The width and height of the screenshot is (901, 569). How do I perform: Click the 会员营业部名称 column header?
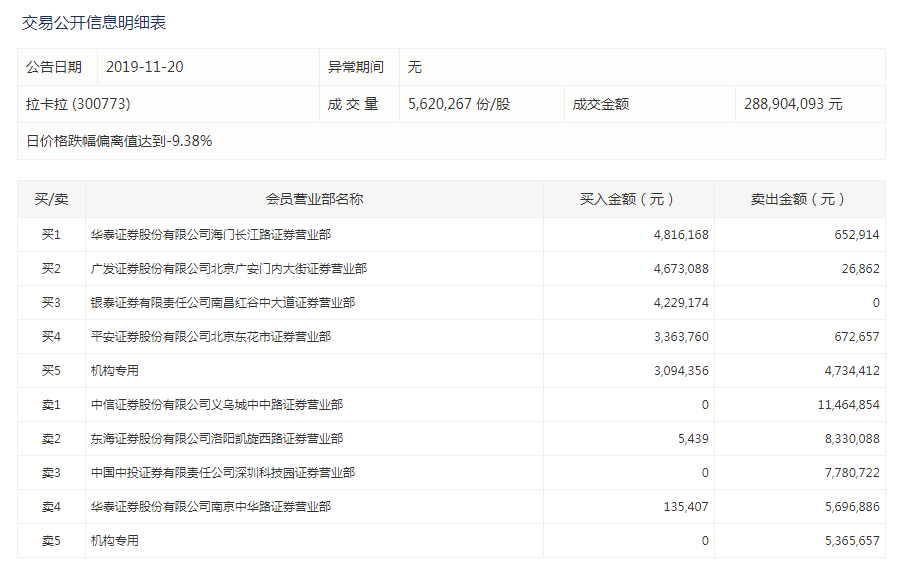(x=314, y=199)
